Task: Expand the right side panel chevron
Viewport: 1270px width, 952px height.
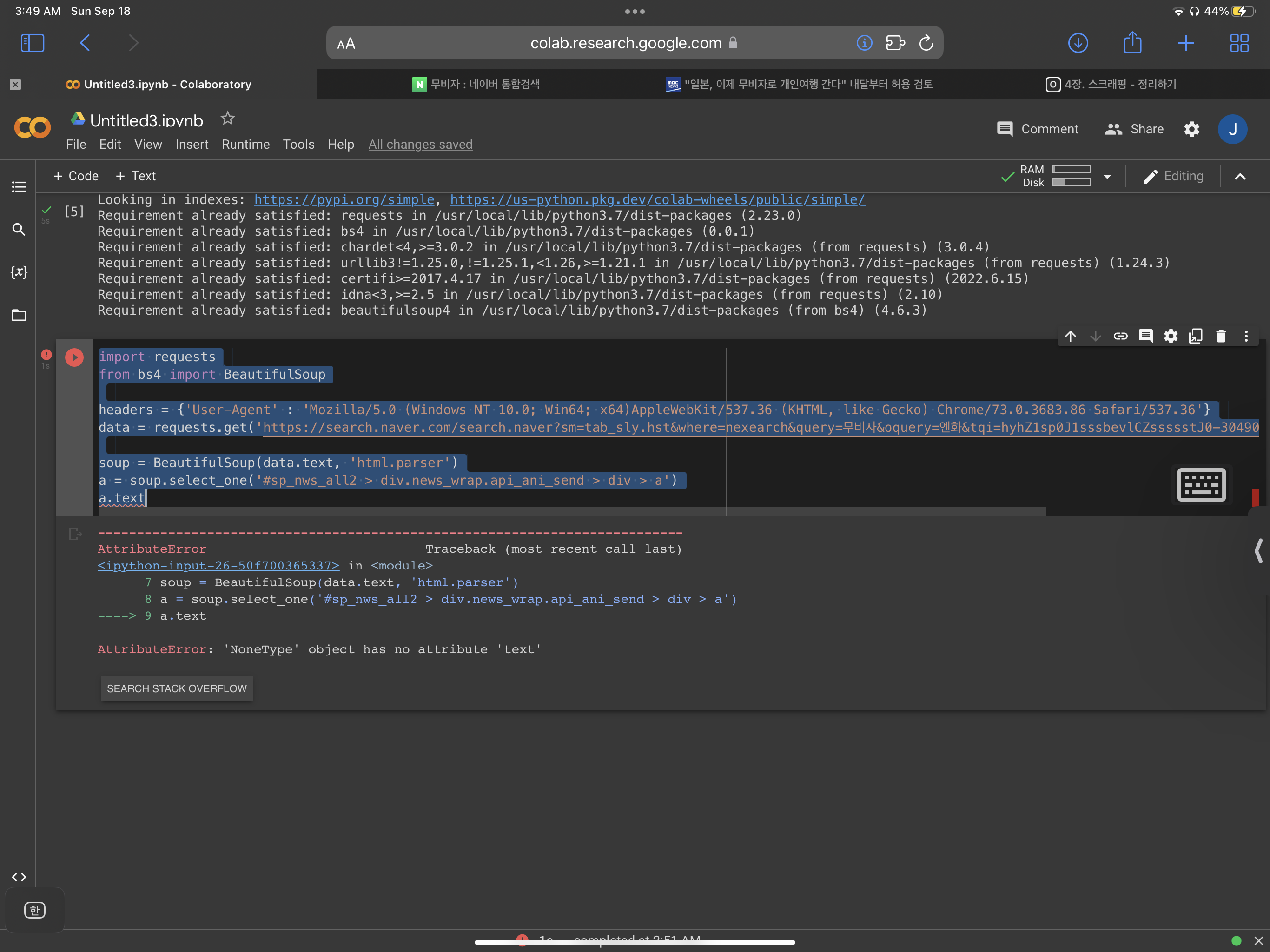Action: (x=1258, y=551)
